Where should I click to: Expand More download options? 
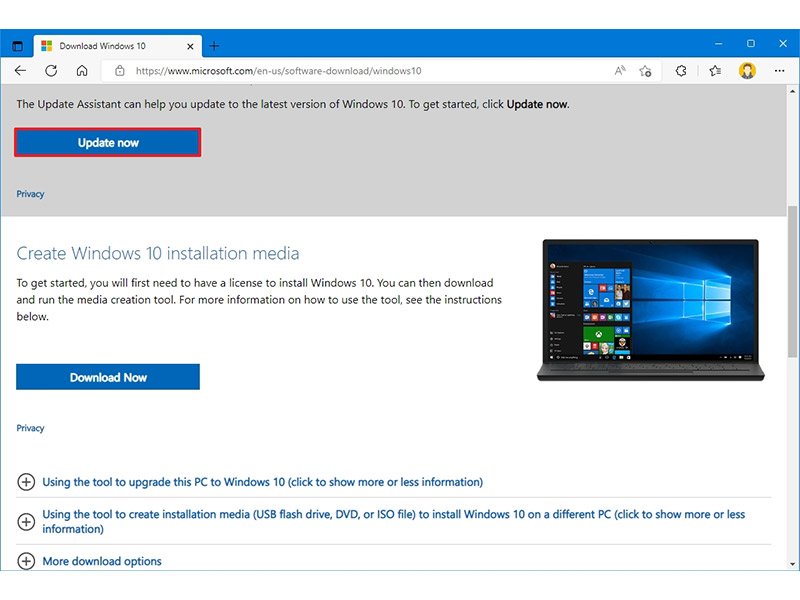pyautogui.click(x=102, y=561)
